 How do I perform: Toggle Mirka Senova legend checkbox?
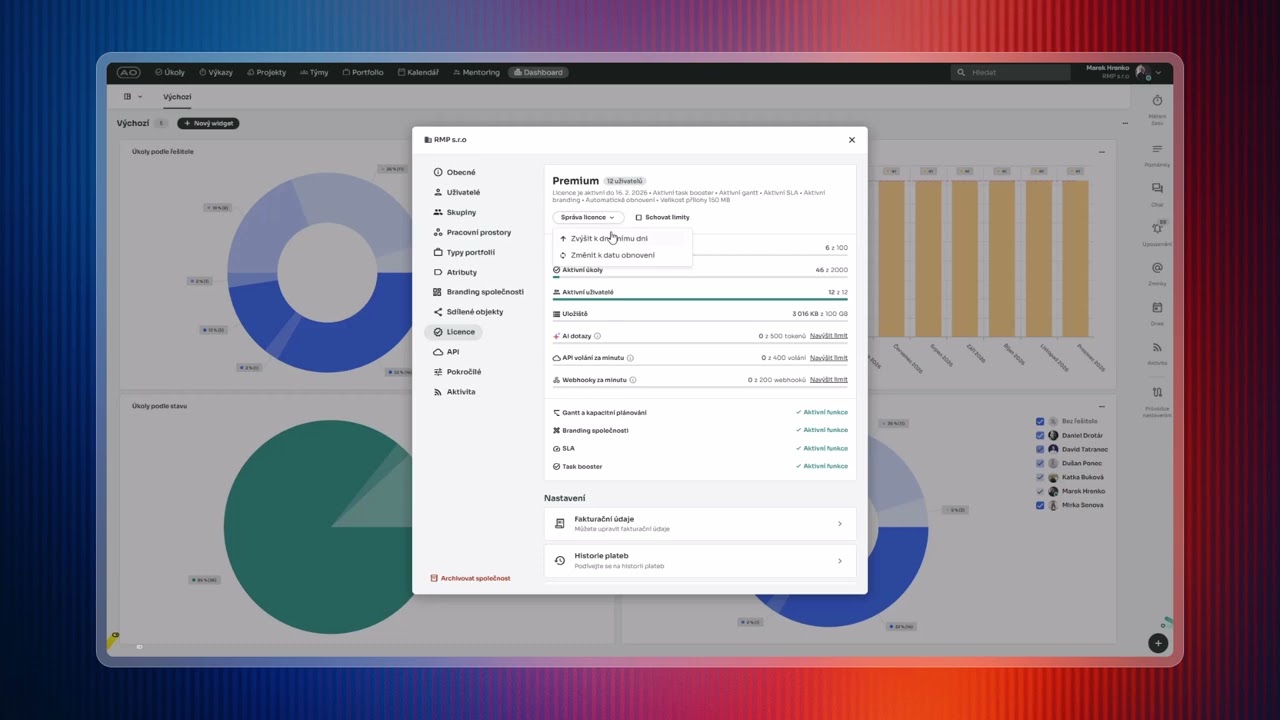(x=1040, y=506)
